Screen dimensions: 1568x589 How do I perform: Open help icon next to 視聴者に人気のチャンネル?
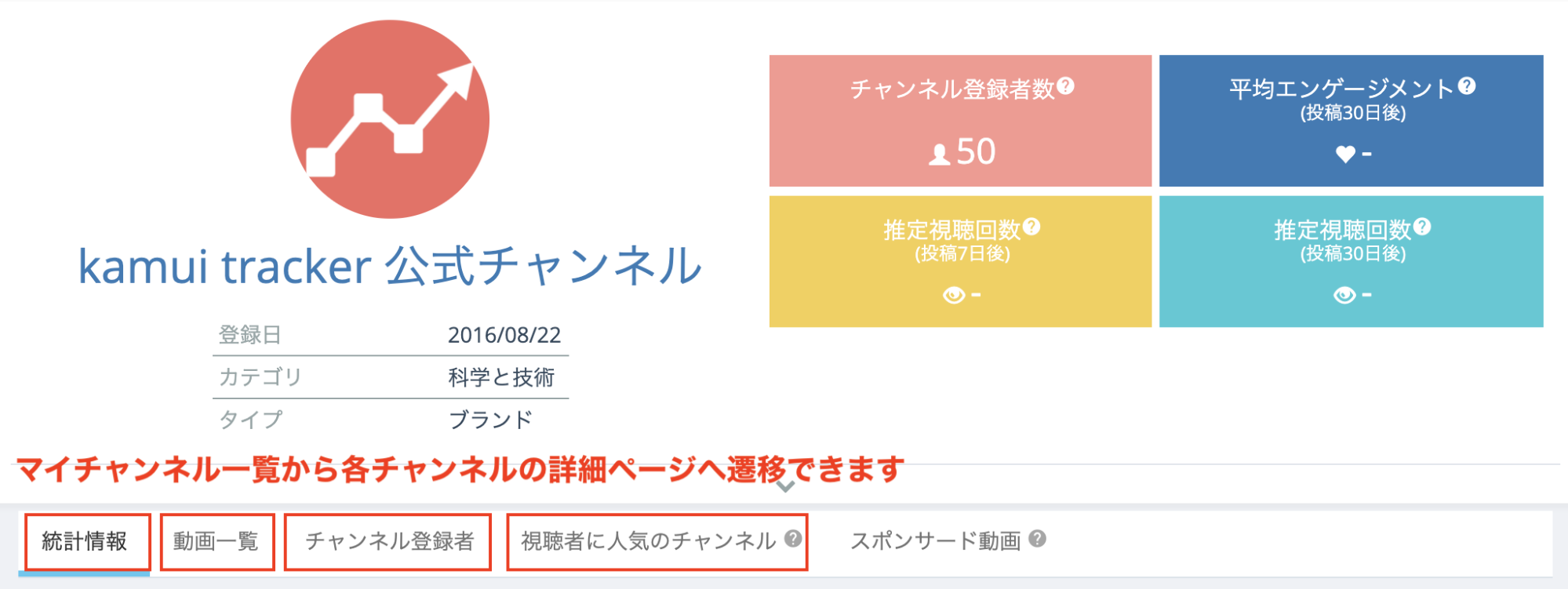pos(793,539)
